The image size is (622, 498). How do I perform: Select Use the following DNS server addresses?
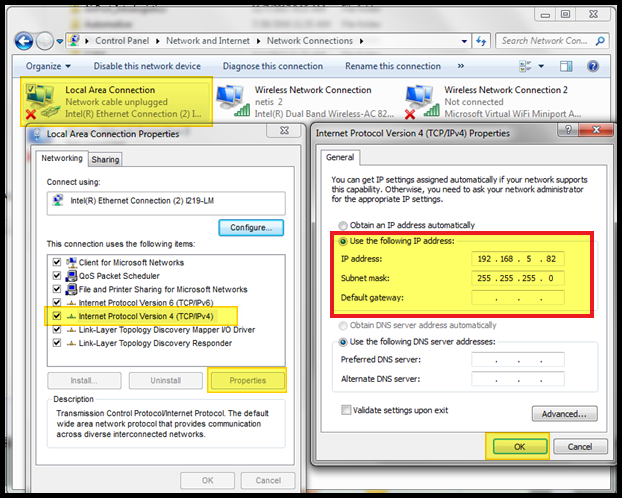pos(343,342)
